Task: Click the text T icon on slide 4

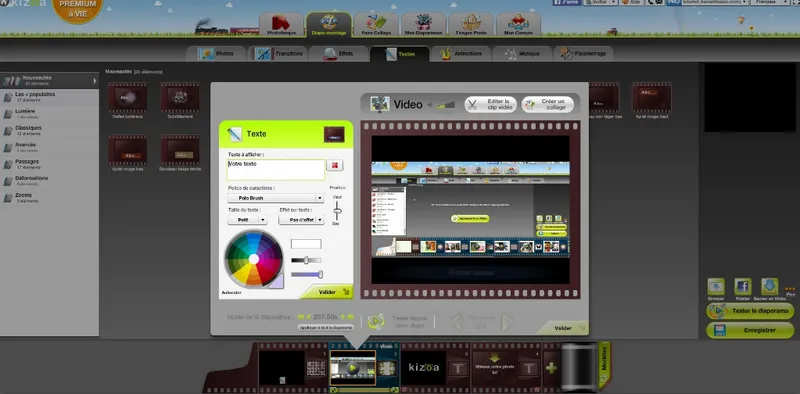Action: pos(529,368)
